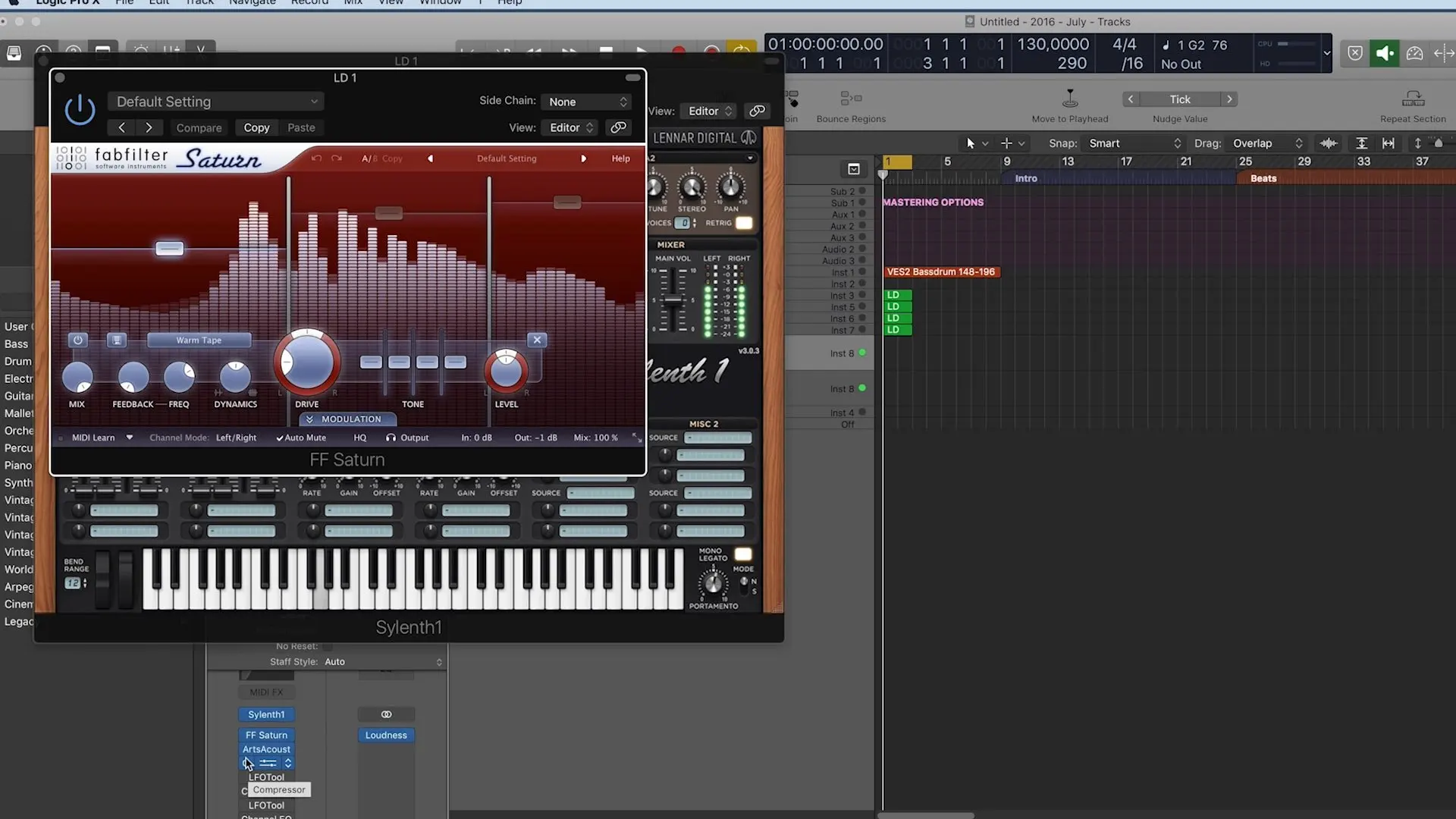Image resolution: width=1456 pixels, height=819 pixels.
Task: Click the FF Saturn link icon
Action: tap(619, 127)
